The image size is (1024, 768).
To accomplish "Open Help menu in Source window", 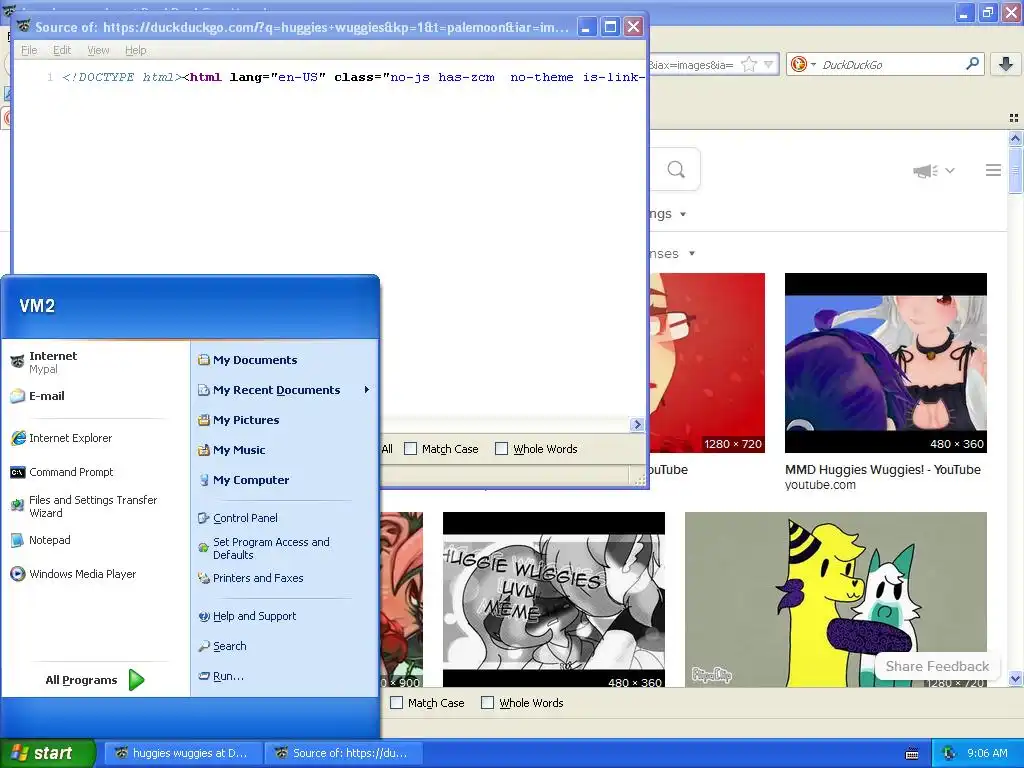I will coord(136,50).
